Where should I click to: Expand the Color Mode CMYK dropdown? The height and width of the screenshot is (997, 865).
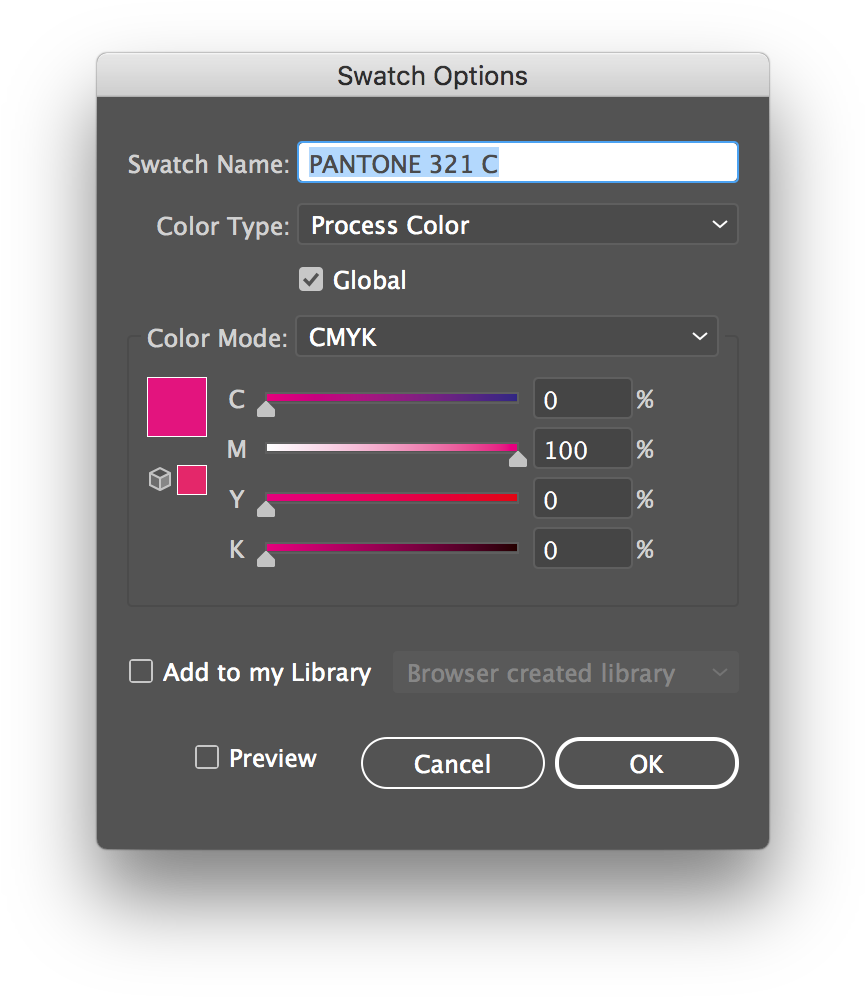[507, 337]
